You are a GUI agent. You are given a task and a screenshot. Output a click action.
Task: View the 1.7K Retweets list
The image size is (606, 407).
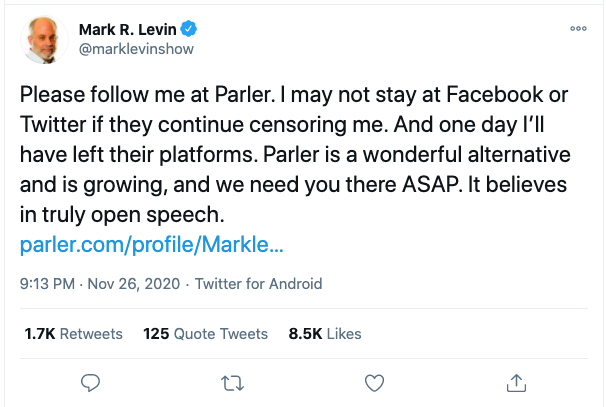point(72,333)
